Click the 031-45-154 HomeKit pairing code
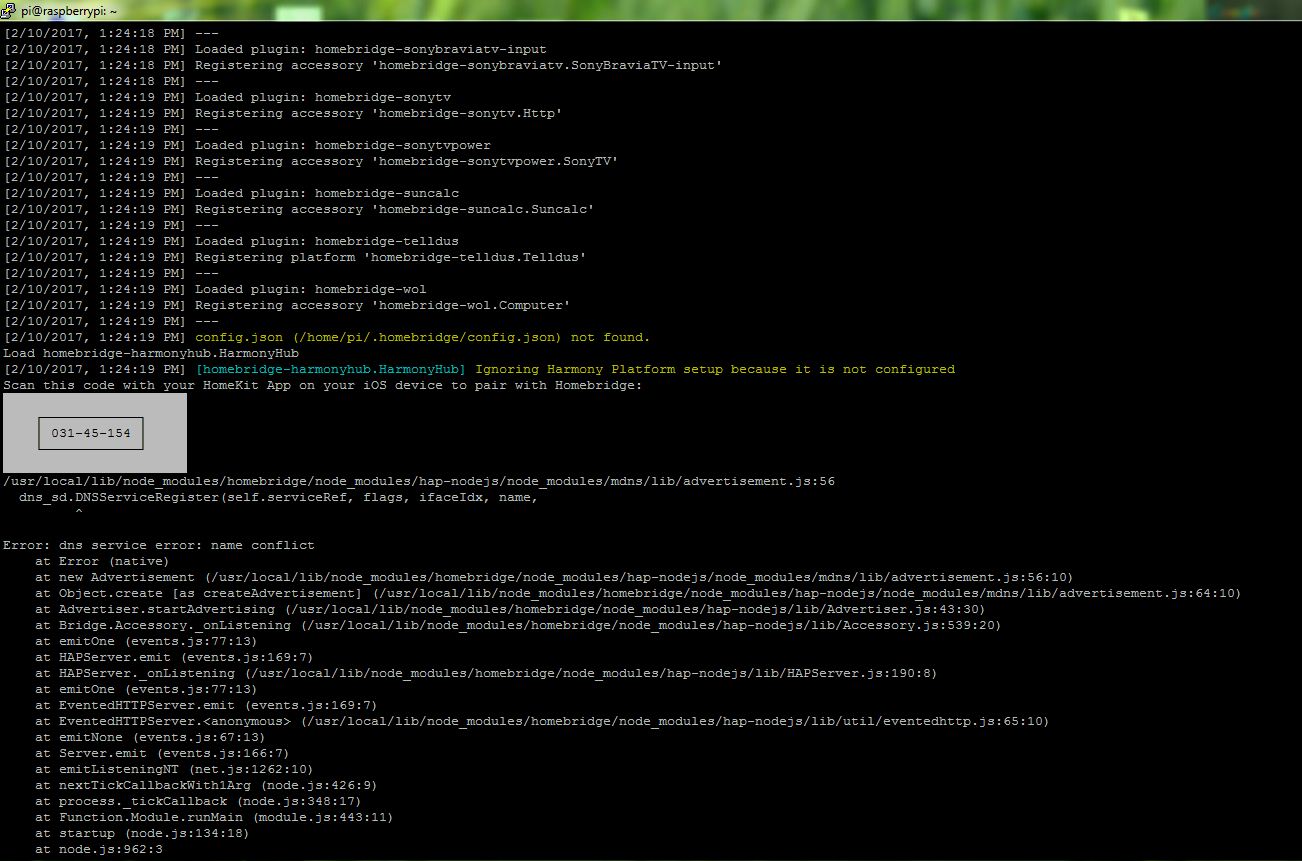Viewport: 1302px width, 861px height. tap(91, 434)
